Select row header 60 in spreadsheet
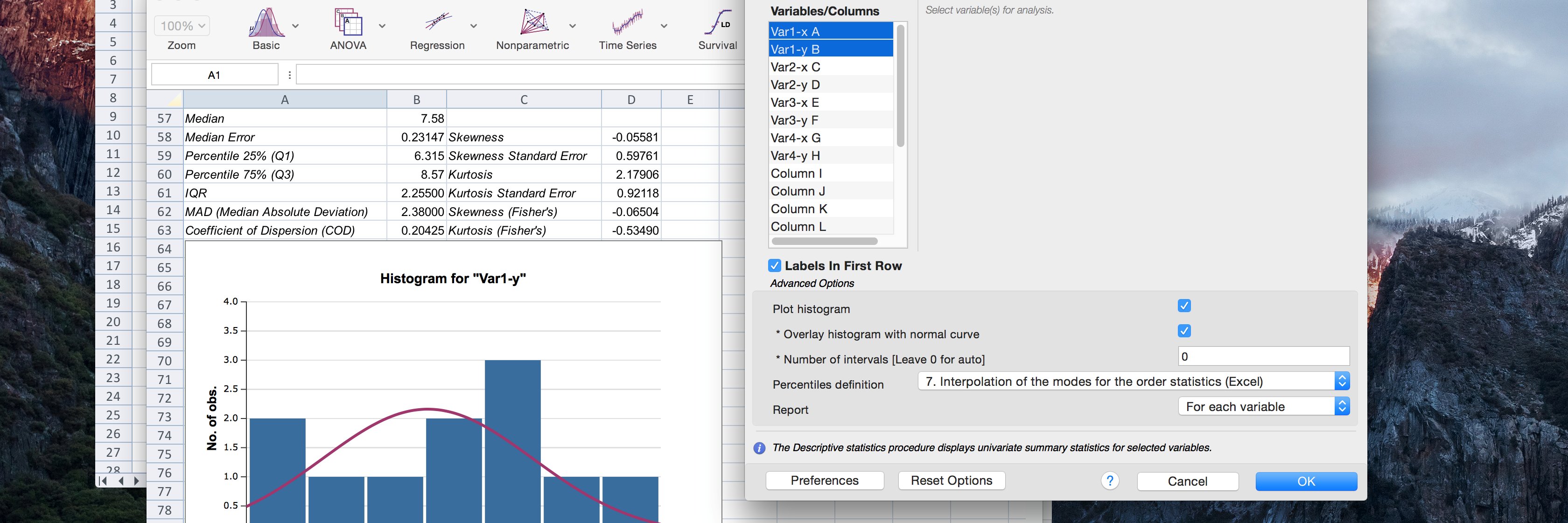Viewport: 1568px width, 523px height. click(x=164, y=174)
